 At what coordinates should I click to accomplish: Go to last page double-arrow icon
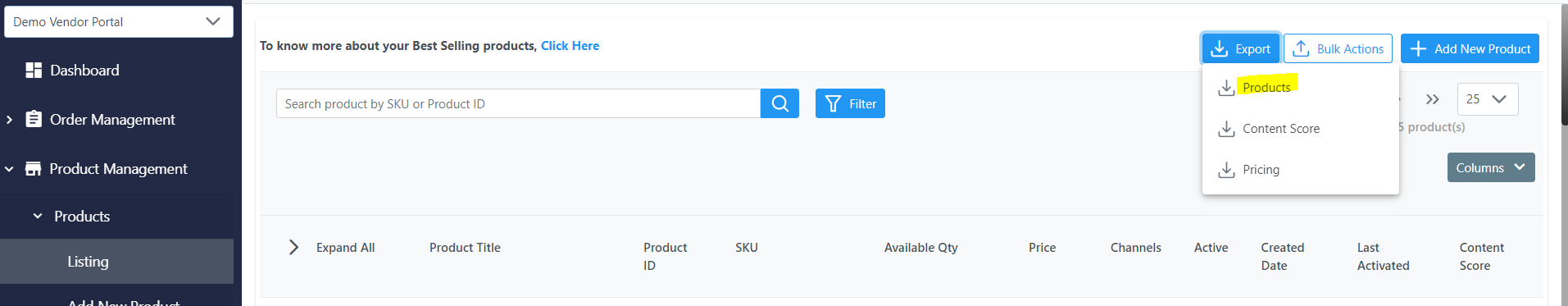tap(1432, 99)
